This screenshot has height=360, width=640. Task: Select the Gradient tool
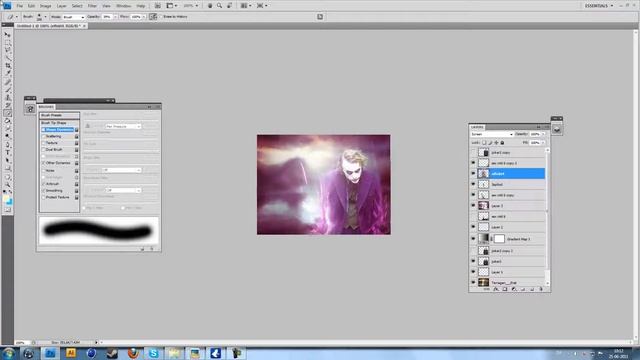tap(8, 121)
